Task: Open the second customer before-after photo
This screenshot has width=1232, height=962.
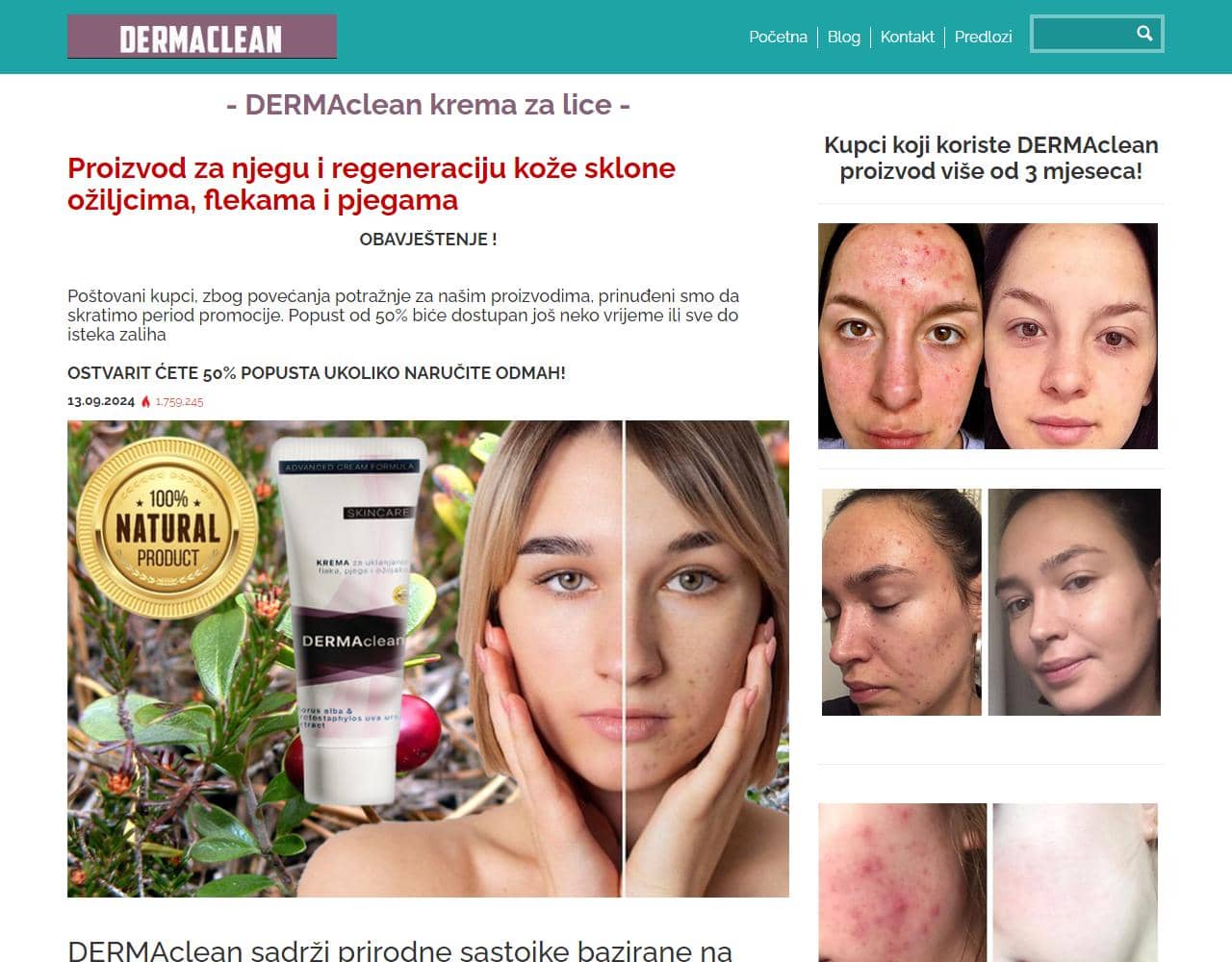Action: [990, 602]
